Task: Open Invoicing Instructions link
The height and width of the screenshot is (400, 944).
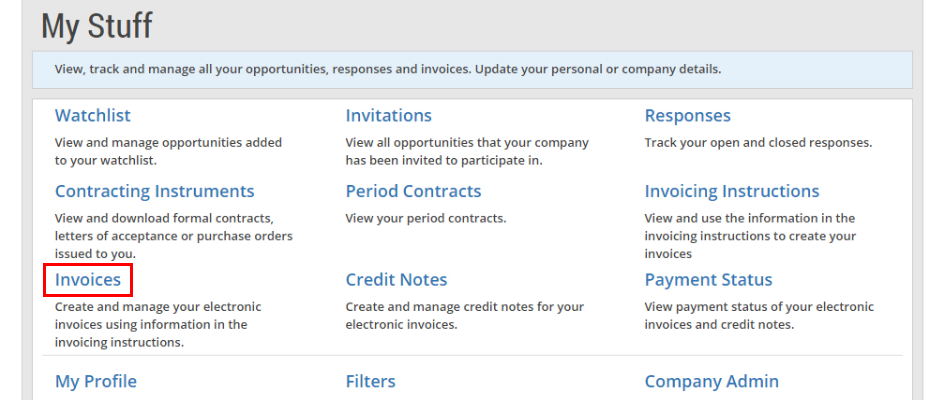Action: [732, 191]
